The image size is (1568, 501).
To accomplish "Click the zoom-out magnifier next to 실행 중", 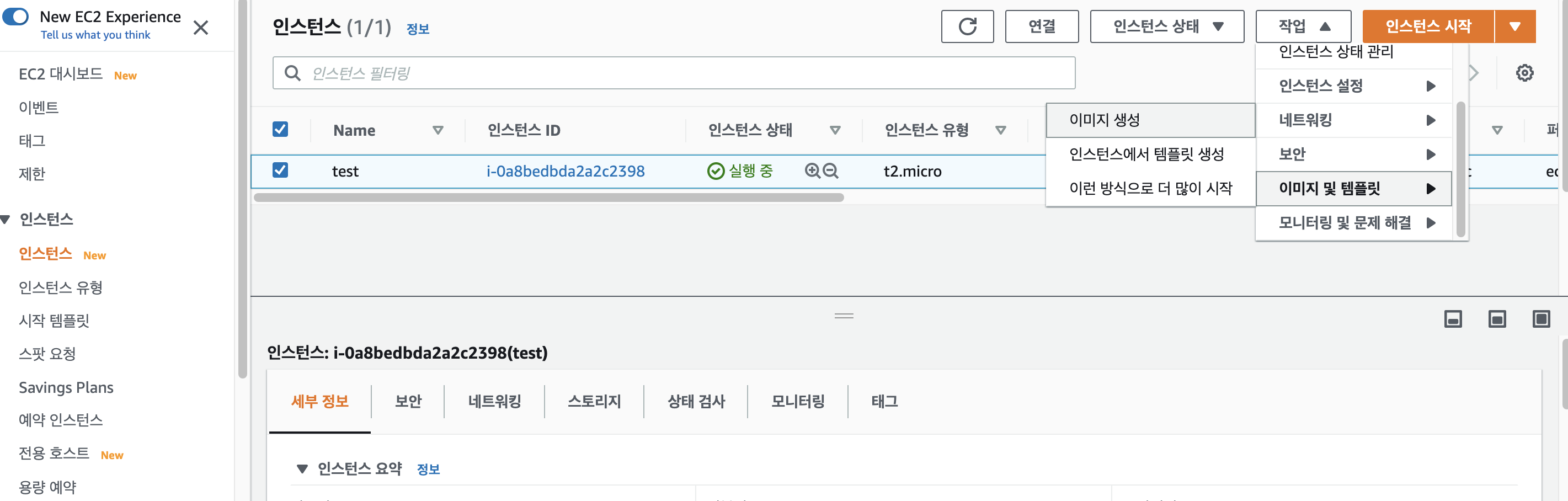I will click(830, 170).
